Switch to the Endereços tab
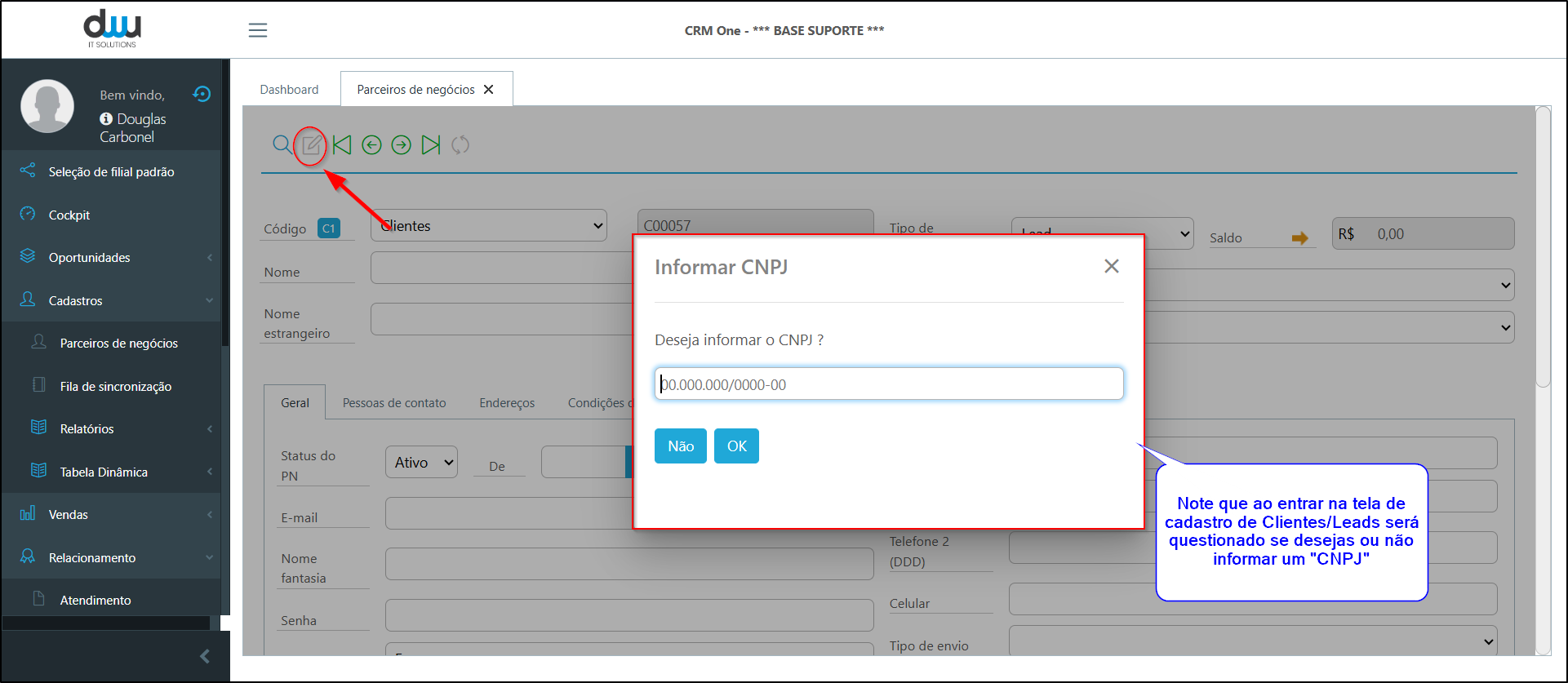 [507, 403]
